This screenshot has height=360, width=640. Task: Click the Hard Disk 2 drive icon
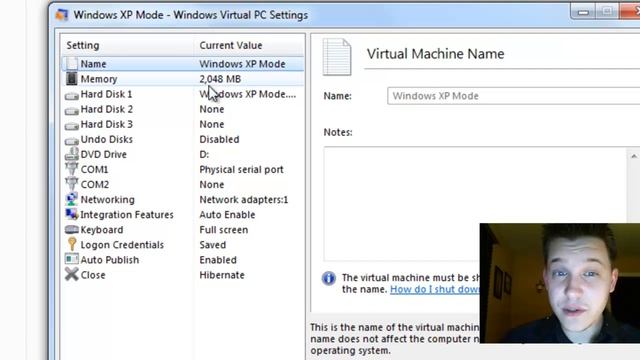[72, 111]
